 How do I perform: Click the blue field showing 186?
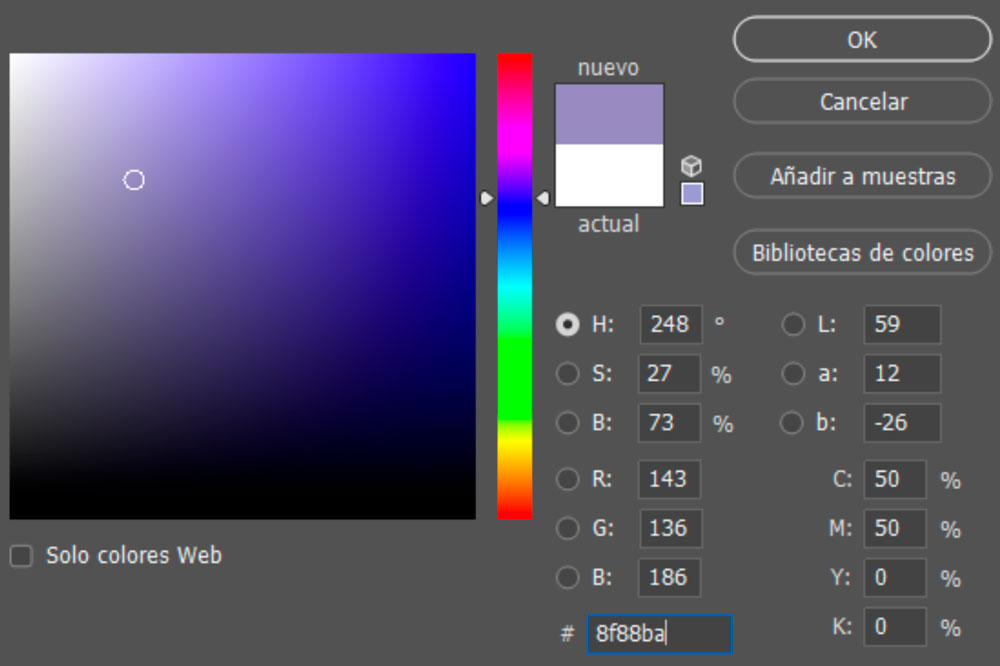coord(670,577)
